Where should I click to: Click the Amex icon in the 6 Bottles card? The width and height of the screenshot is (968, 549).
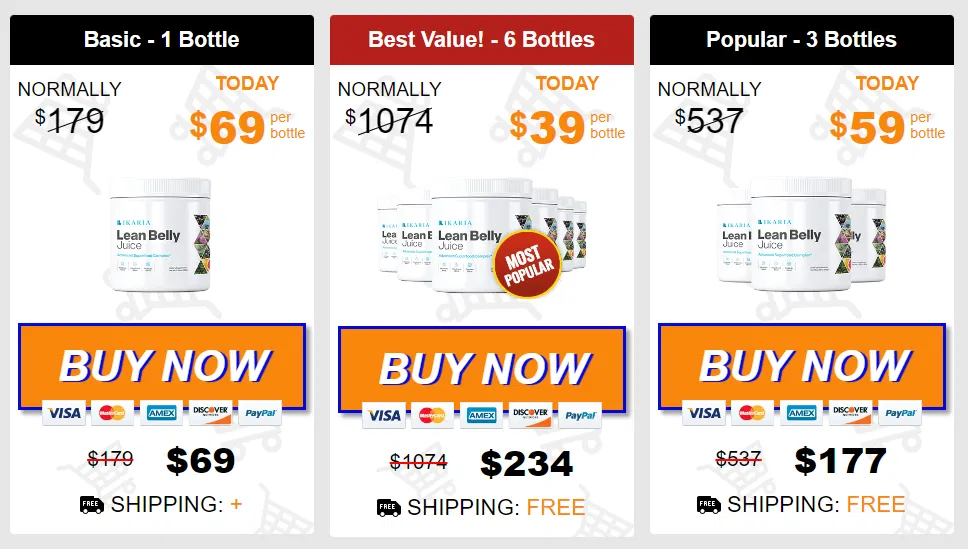(x=482, y=416)
